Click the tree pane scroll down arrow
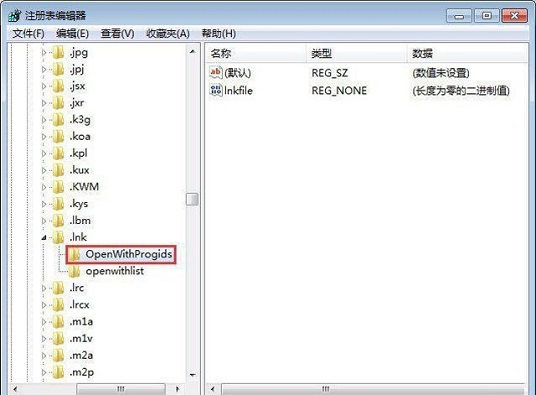The image size is (536, 395). coord(192,375)
